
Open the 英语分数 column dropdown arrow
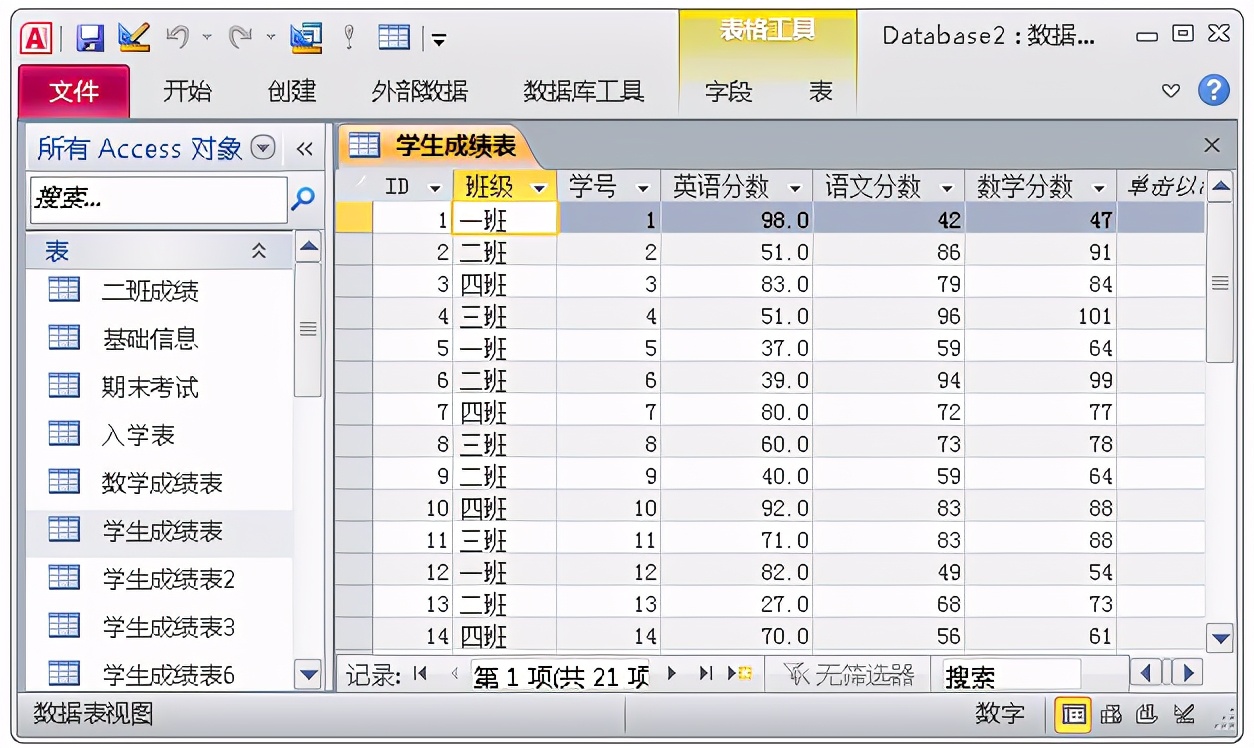pyautogui.click(x=796, y=187)
